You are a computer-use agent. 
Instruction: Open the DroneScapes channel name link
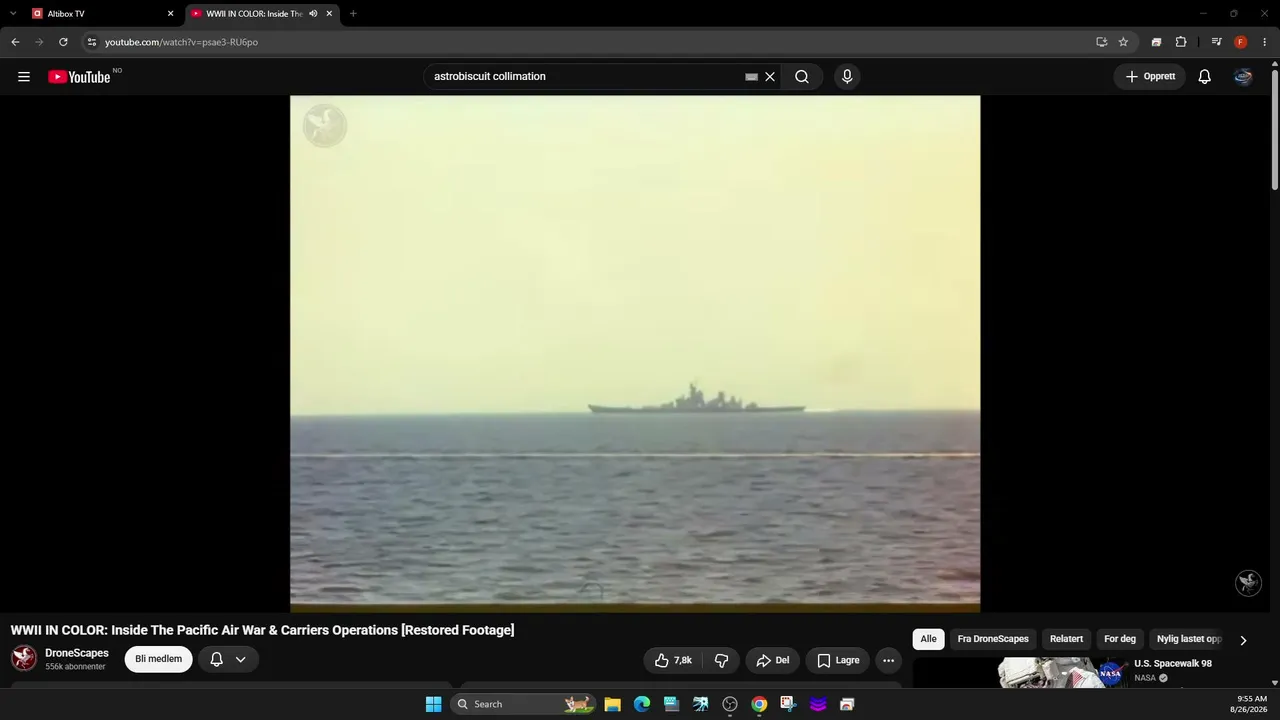click(x=77, y=653)
